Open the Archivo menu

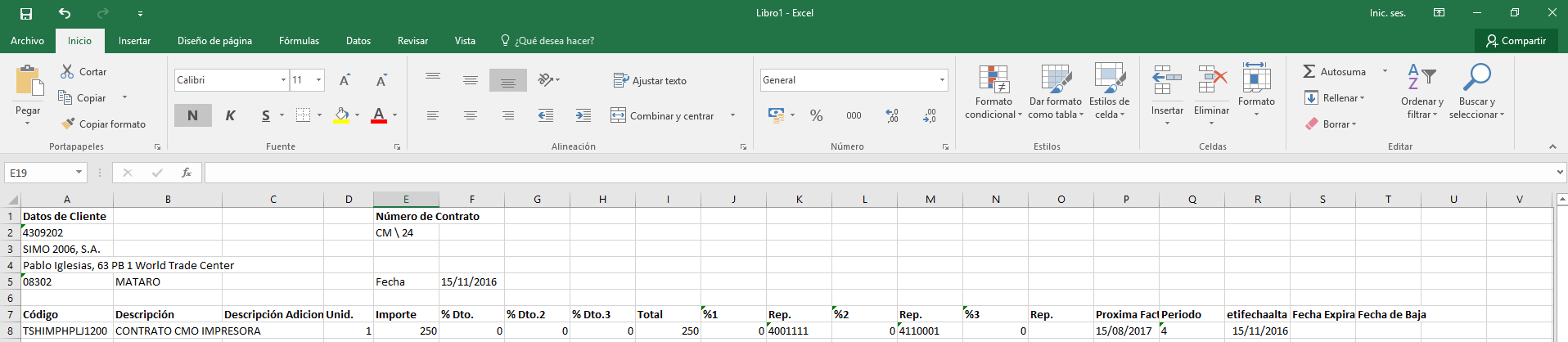tap(27, 41)
